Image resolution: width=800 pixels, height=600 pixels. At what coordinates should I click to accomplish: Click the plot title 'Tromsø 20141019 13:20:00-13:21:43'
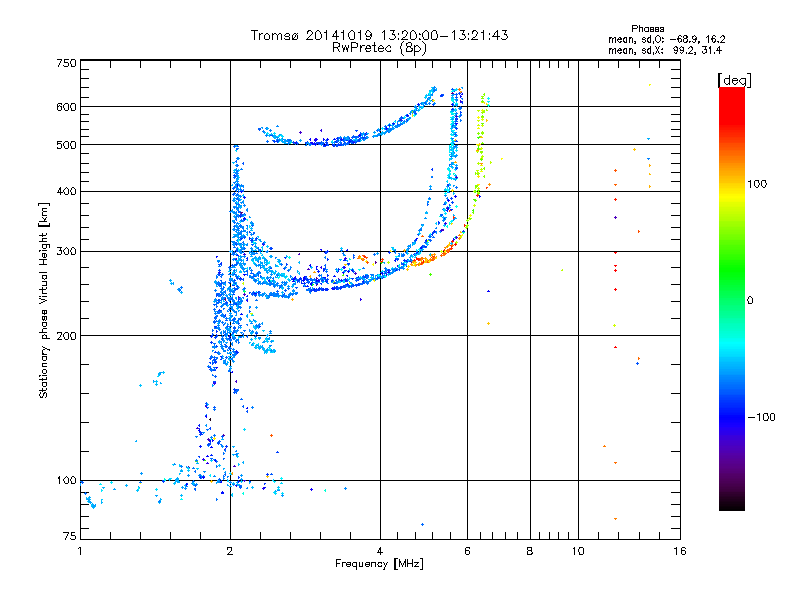coord(379,35)
